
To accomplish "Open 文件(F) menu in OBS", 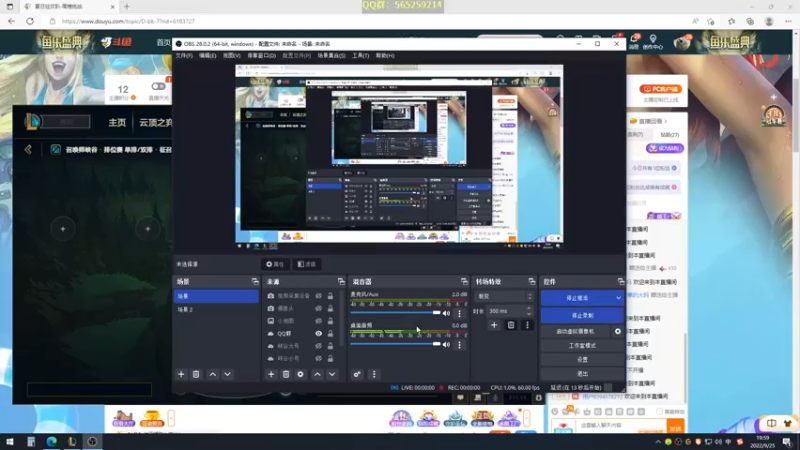I will tap(184, 56).
